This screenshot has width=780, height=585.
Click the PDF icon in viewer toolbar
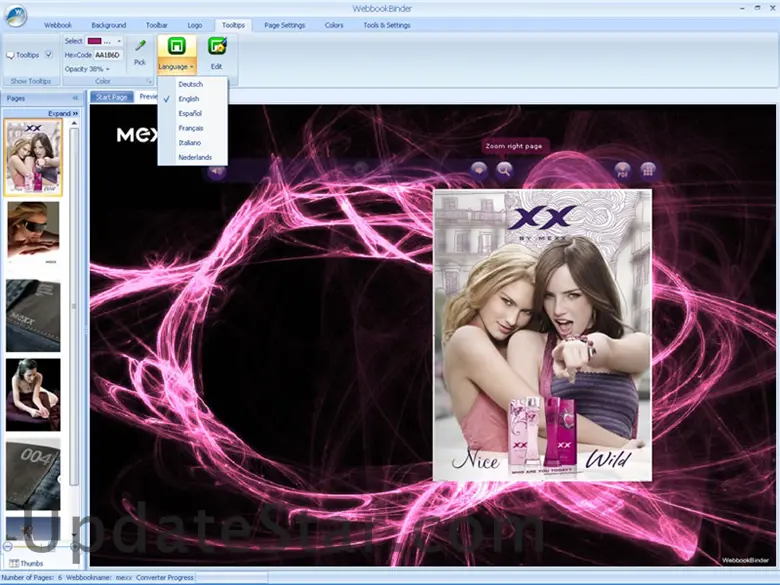coord(622,171)
